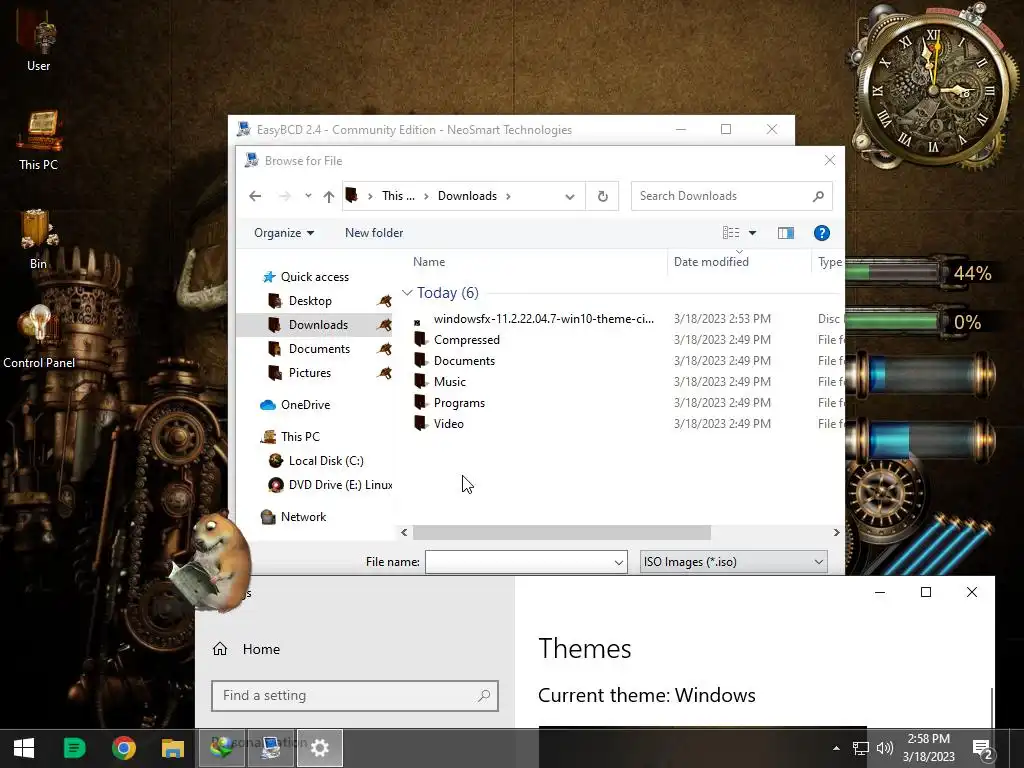Click the file list's left scroll arrow
The image size is (1024, 768).
point(404,533)
